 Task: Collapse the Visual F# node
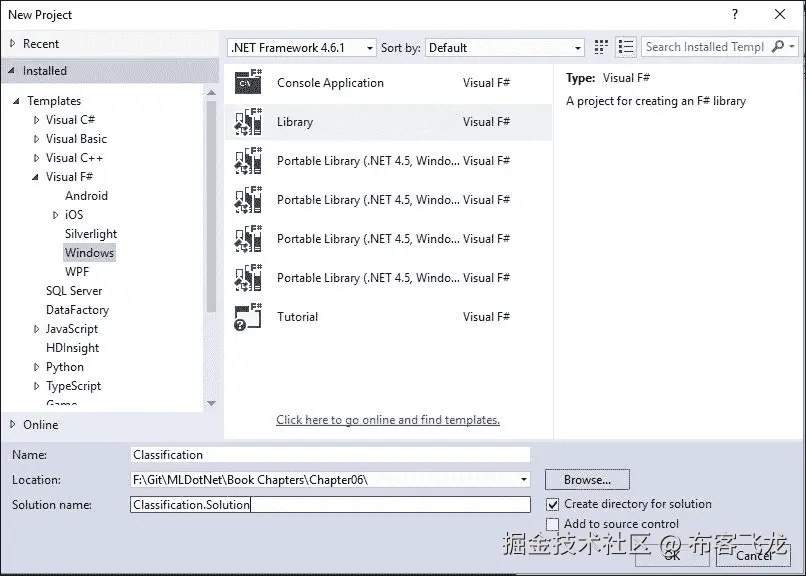coord(34,176)
